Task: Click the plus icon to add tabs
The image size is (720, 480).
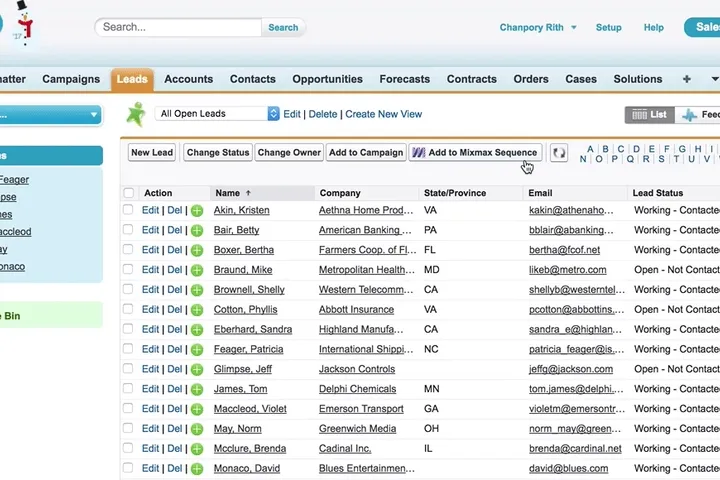Action: (x=686, y=79)
